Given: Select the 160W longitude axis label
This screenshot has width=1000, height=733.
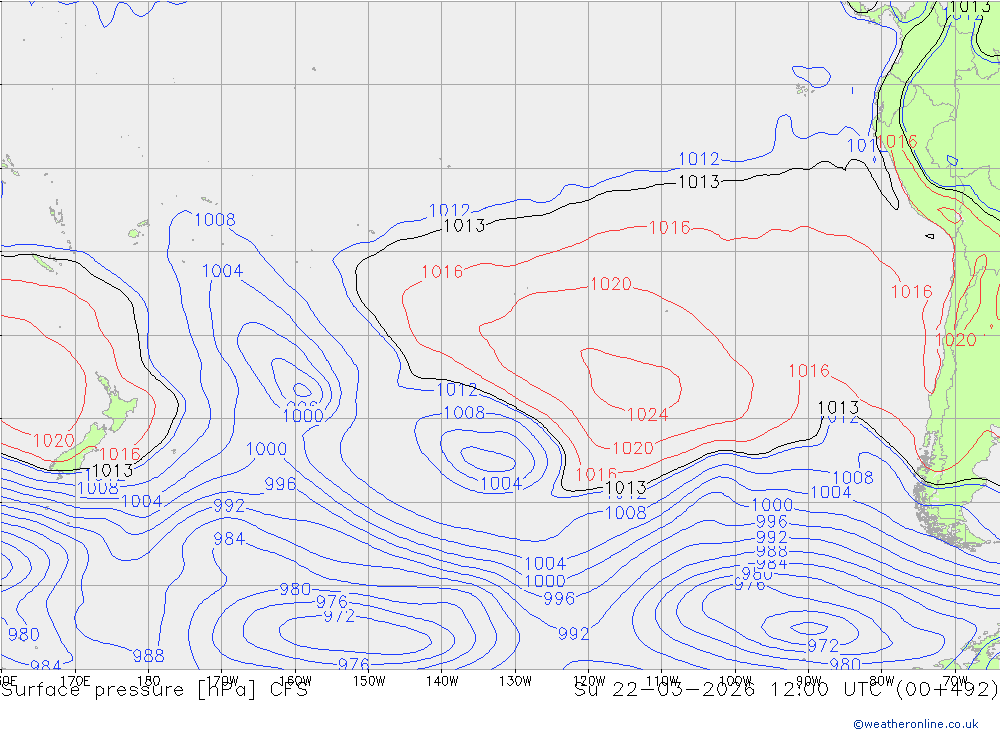Looking at the screenshot, I should (x=295, y=681).
